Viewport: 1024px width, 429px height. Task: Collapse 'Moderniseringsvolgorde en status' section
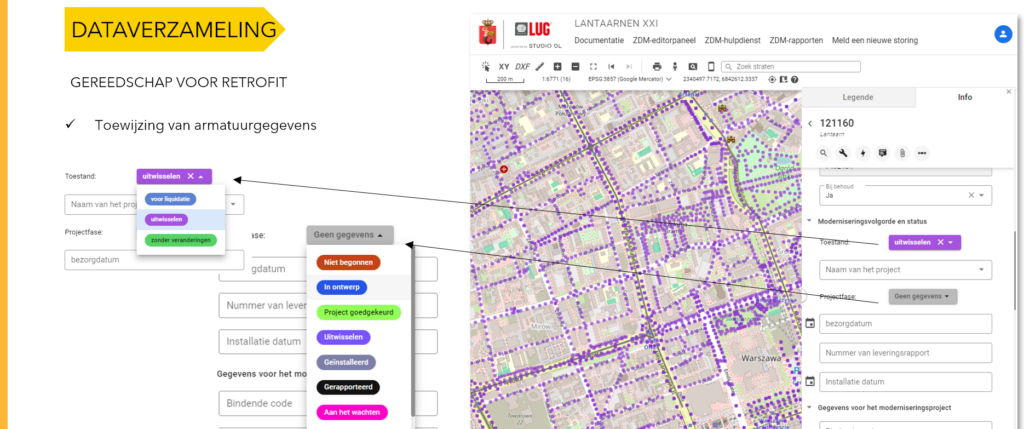(x=809, y=221)
